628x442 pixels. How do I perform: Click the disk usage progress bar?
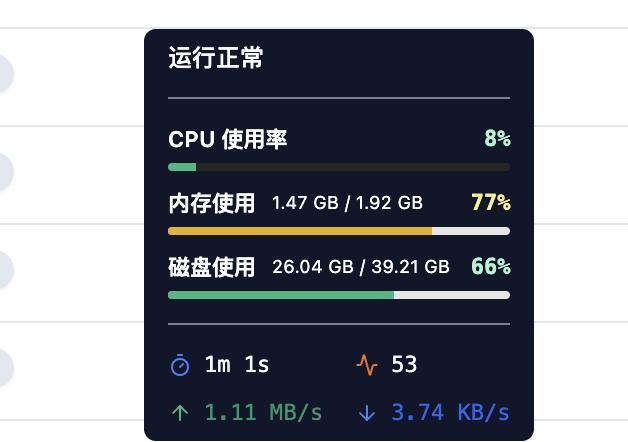339,295
